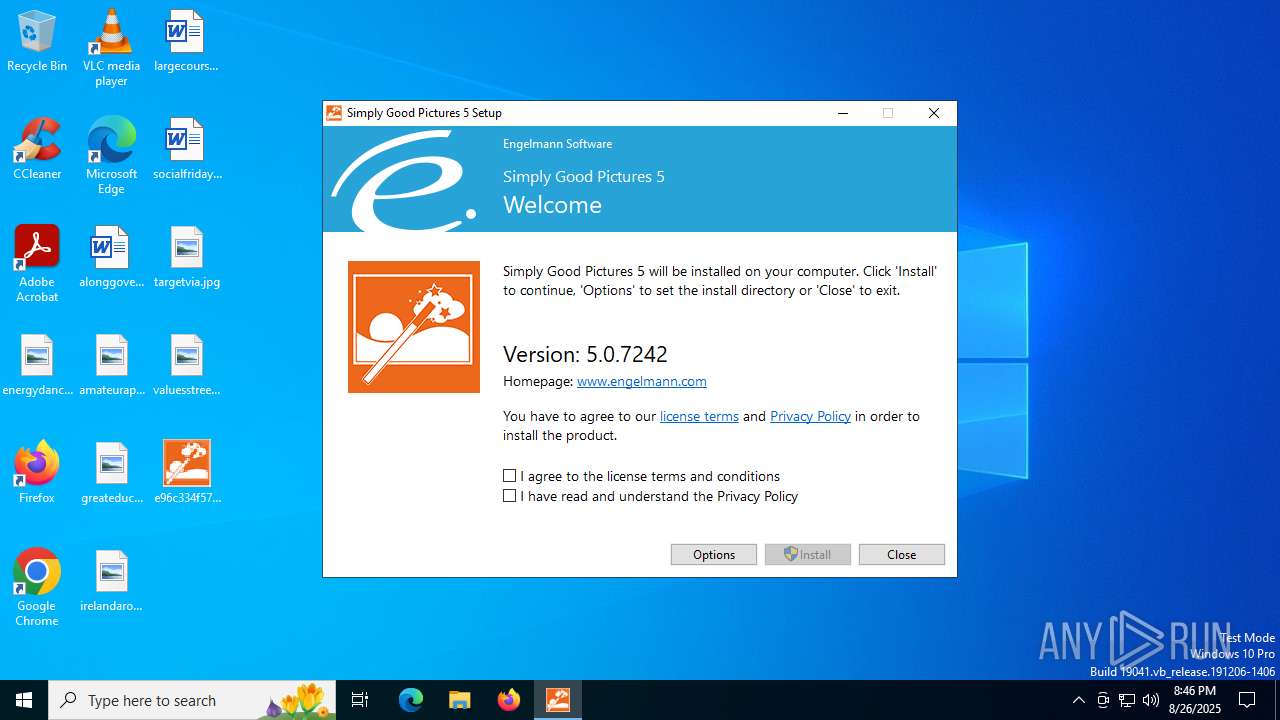Check I have read the Privacy Policy

pyautogui.click(x=509, y=496)
